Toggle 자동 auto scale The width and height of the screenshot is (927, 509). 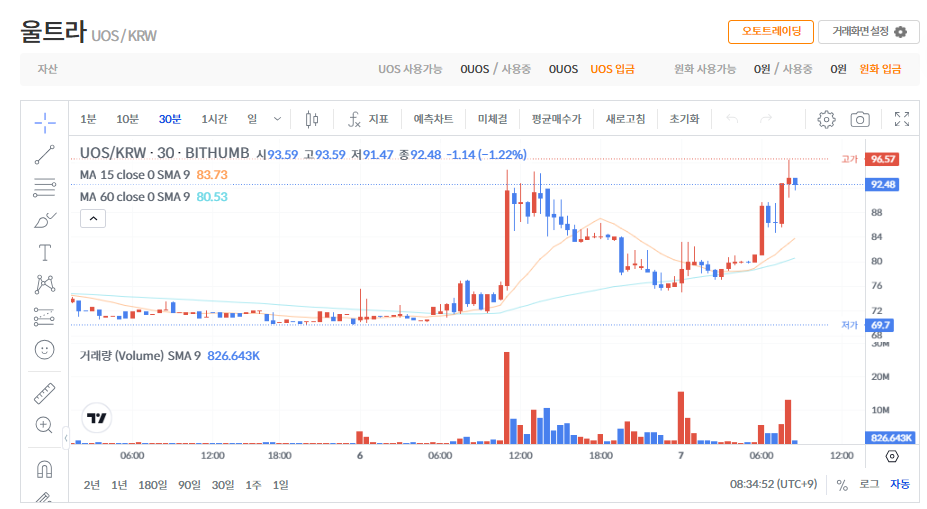coord(900,485)
